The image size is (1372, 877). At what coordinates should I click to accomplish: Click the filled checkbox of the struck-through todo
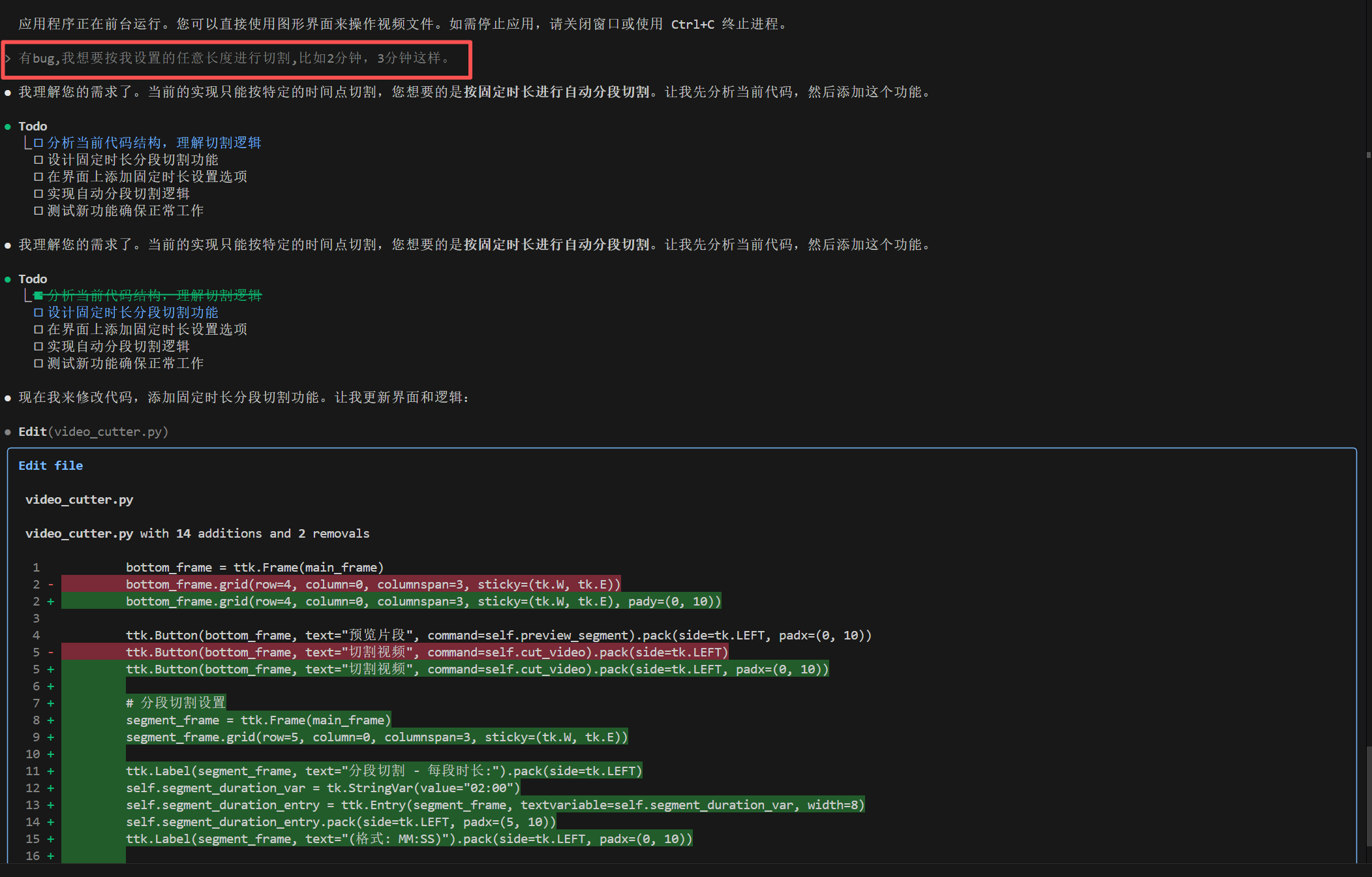tap(38, 296)
